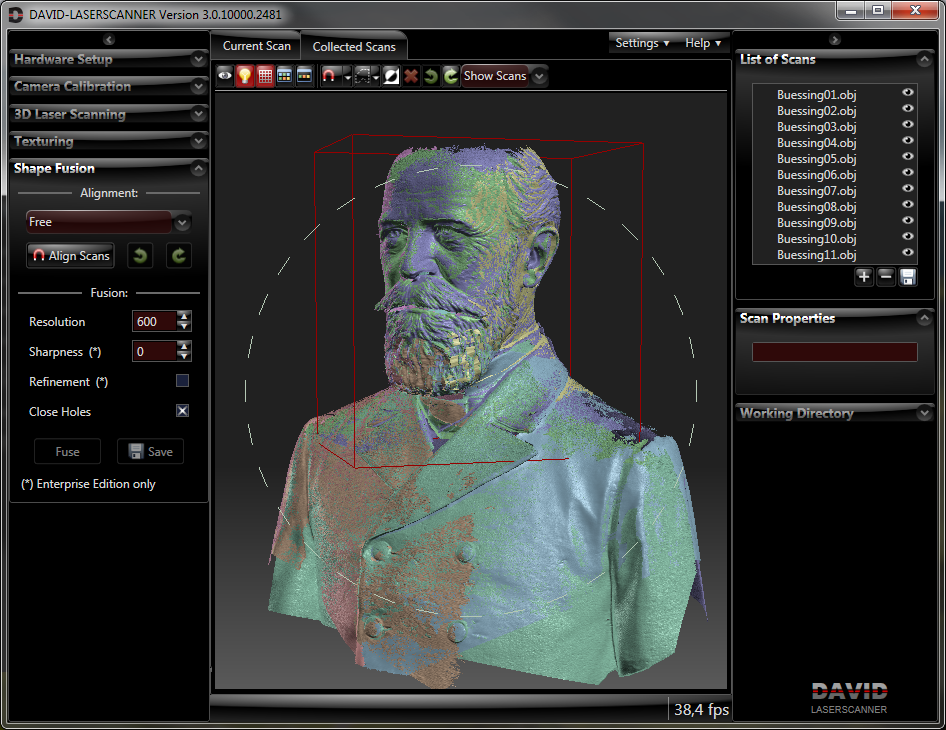Click the Sharpness value field
Screen dimensions: 946x730
tap(154, 352)
